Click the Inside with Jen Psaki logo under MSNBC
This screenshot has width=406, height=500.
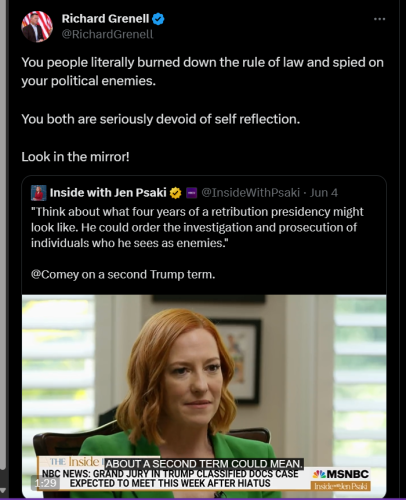click(341, 486)
